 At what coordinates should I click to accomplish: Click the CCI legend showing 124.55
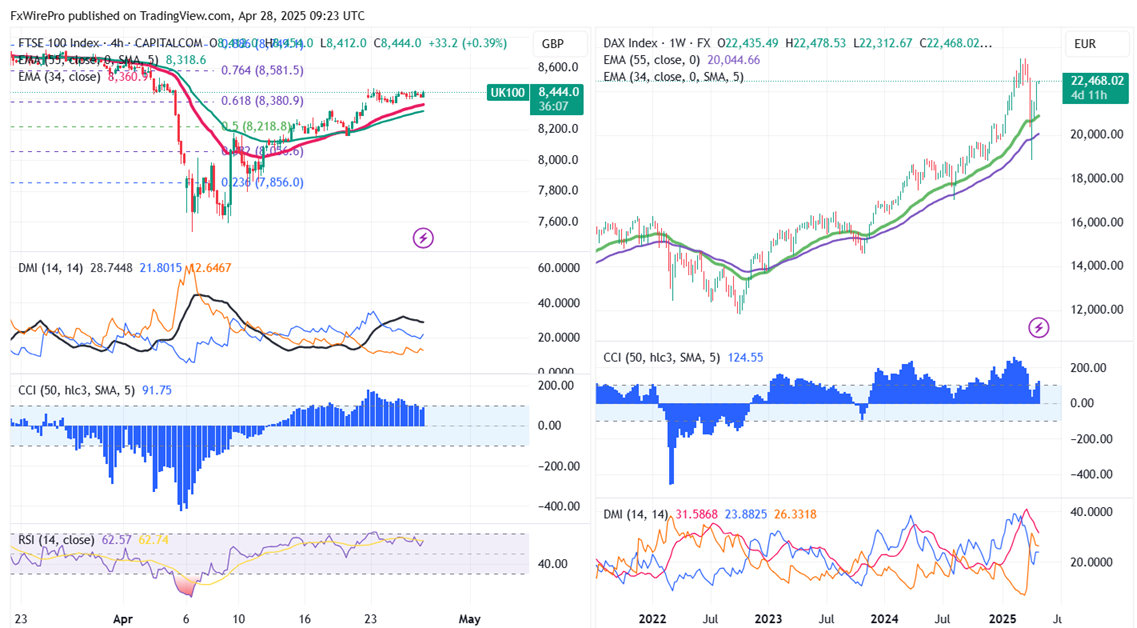pos(670,357)
